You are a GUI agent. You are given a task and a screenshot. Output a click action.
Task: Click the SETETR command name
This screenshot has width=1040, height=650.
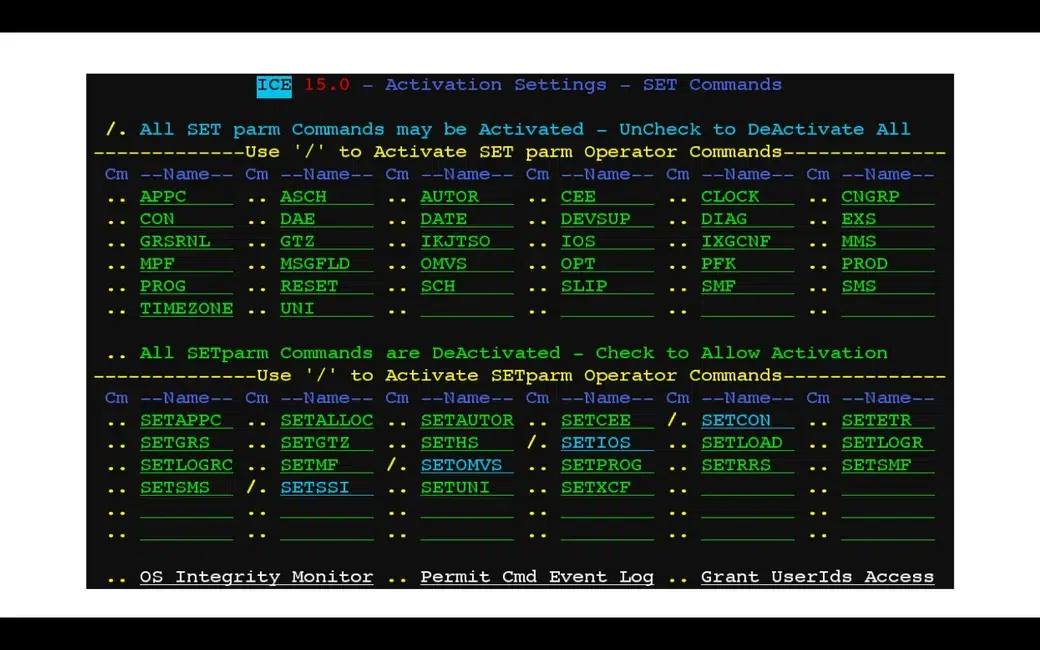[x=876, y=421]
